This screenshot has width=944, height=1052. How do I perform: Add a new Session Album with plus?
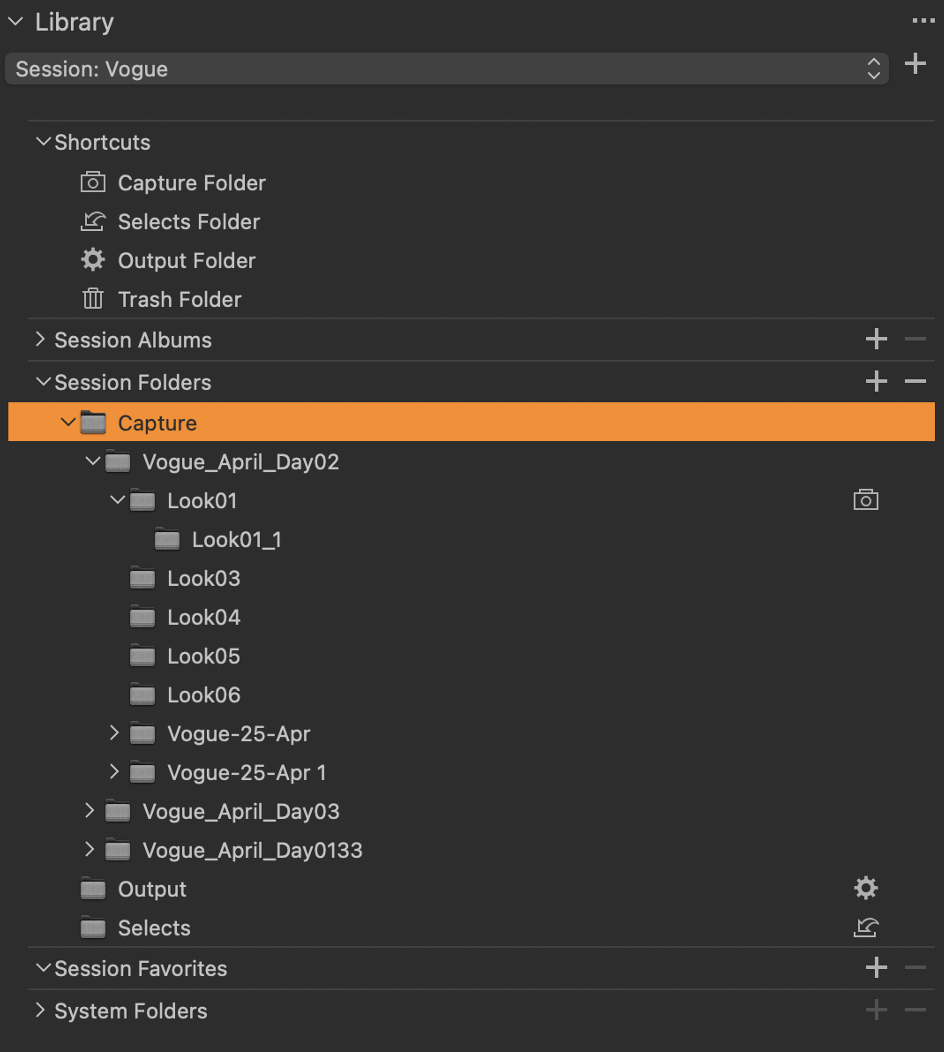click(876, 339)
